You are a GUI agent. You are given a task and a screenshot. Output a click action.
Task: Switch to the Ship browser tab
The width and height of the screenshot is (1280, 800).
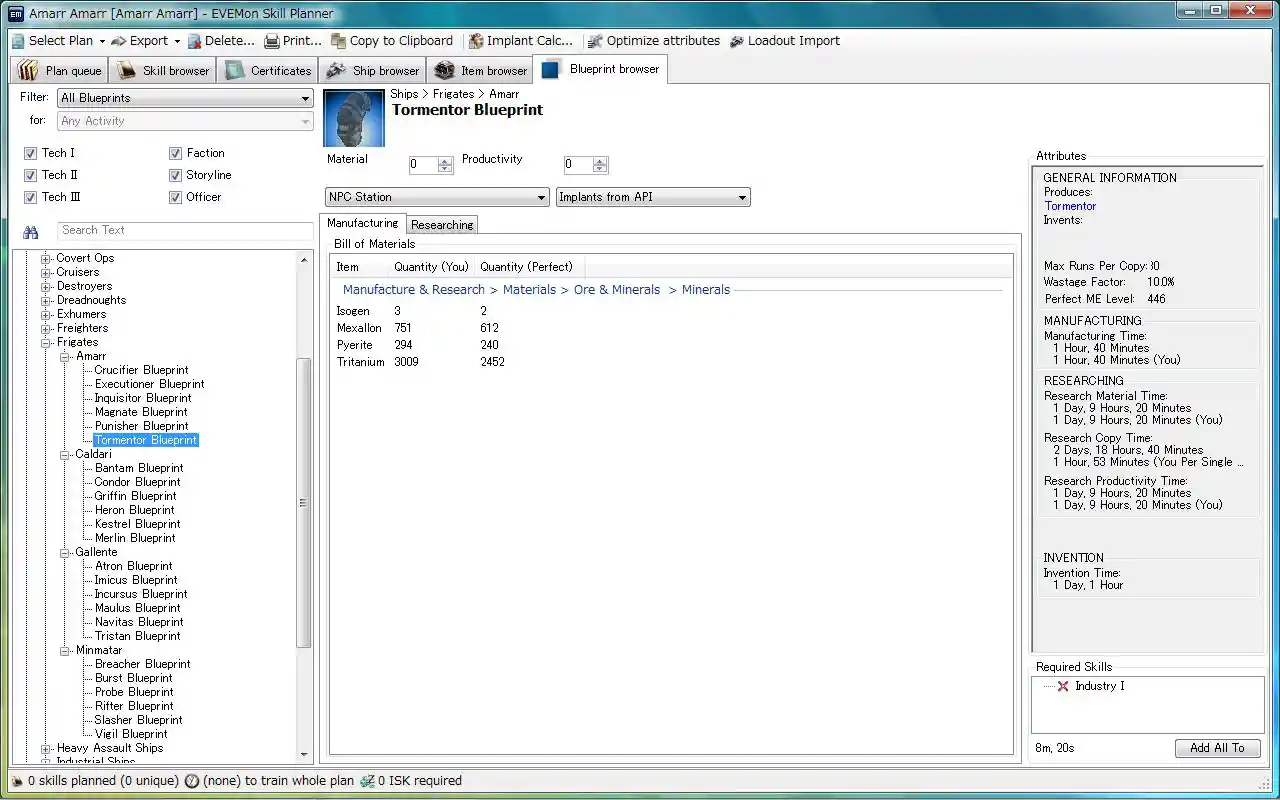pyautogui.click(x=373, y=71)
